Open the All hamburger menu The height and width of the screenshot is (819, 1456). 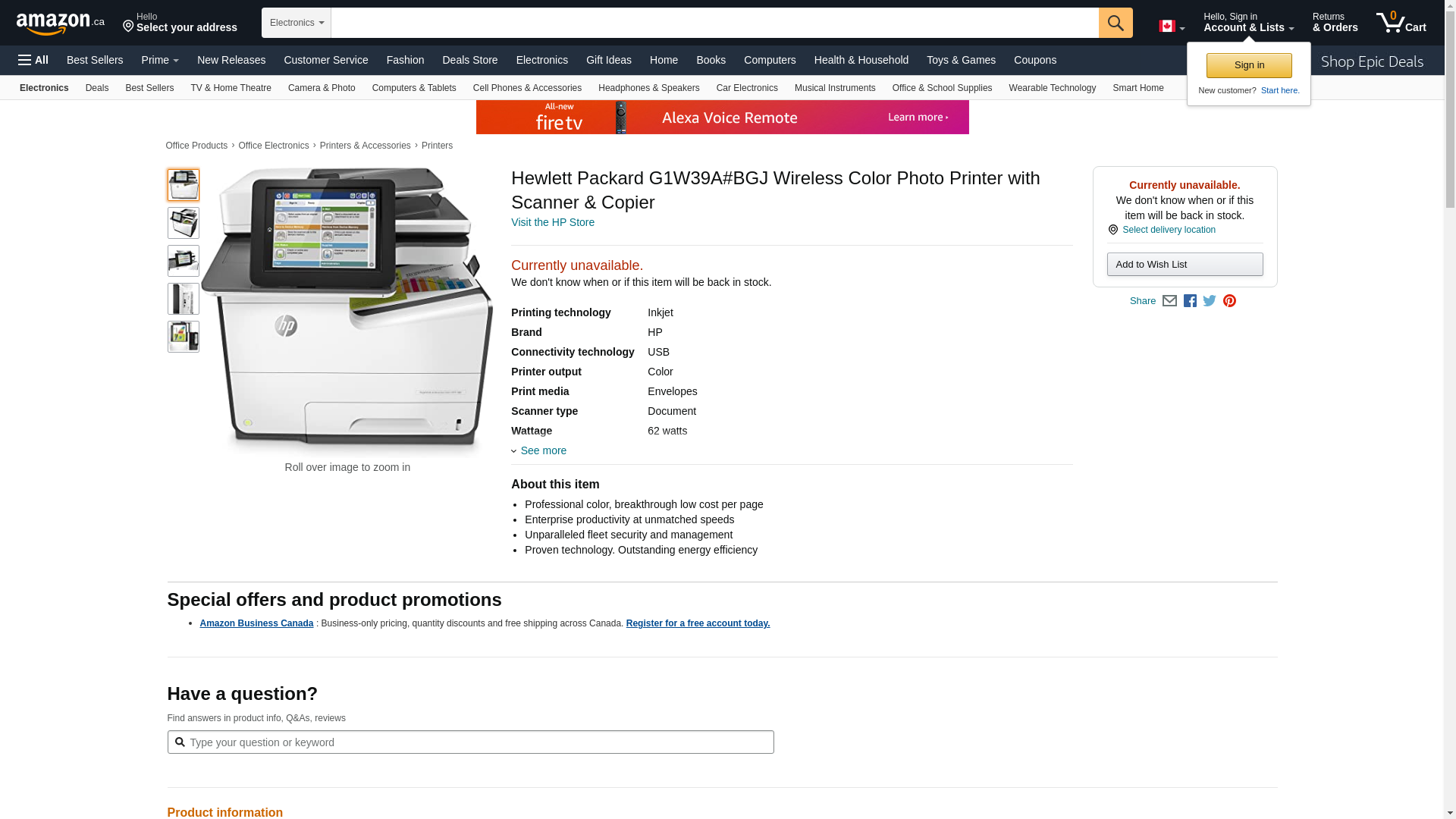[x=33, y=60]
